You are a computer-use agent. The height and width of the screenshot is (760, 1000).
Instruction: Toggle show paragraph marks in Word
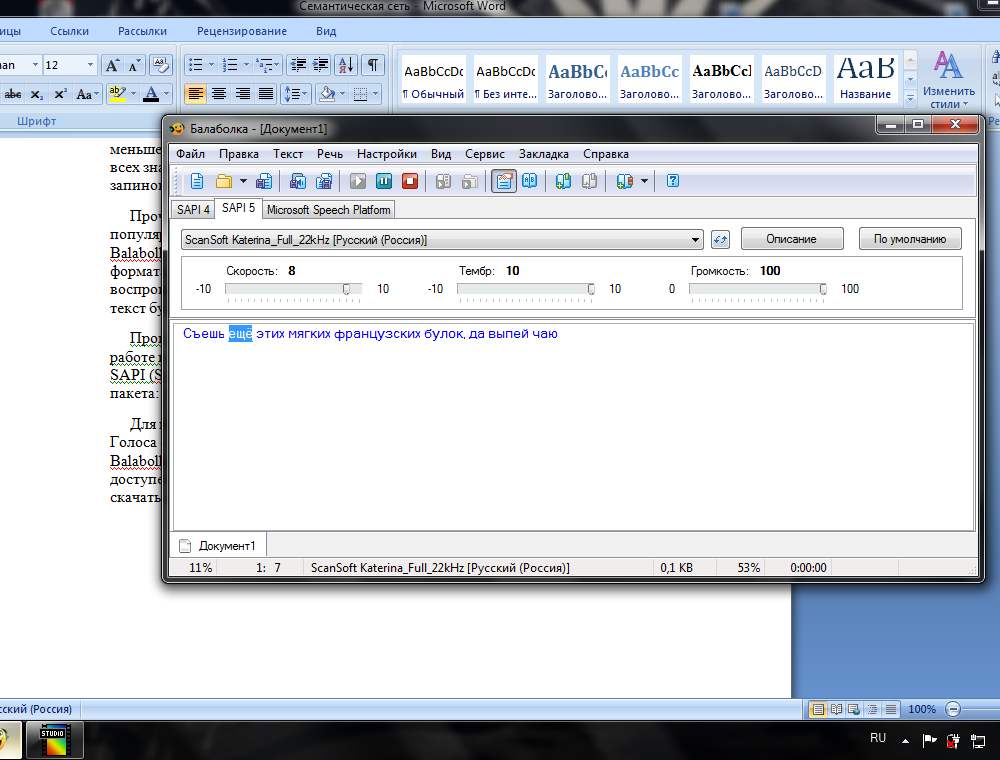(x=372, y=65)
